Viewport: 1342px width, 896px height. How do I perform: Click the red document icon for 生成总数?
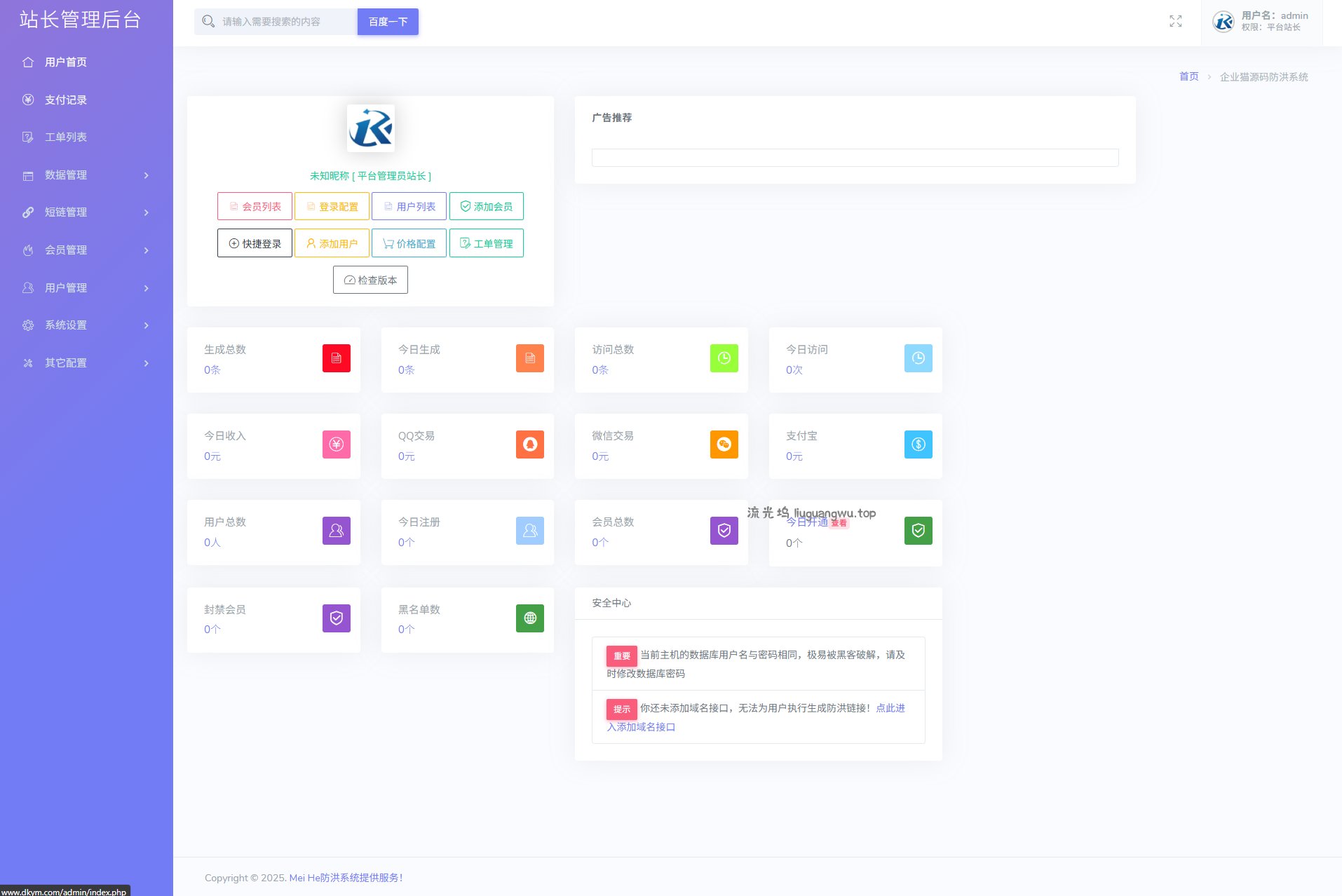click(336, 358)
